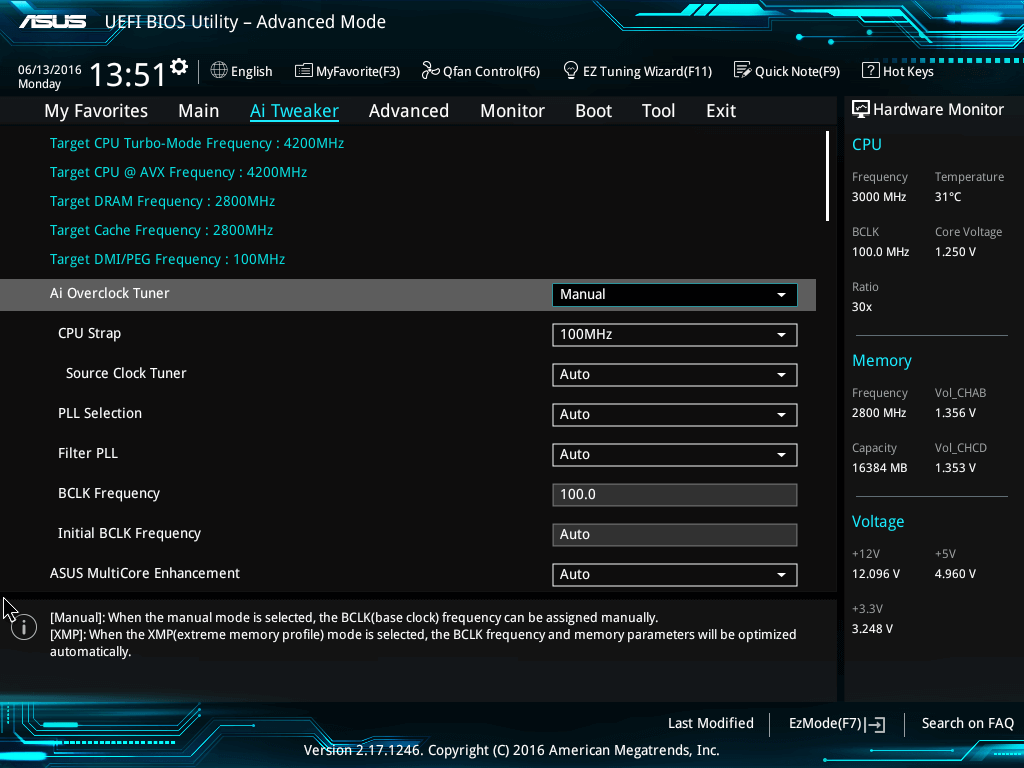This screenshot has height=768, width=1024.
Task: Expand the CPU Strap dropdown
Action: pos(674,334)
